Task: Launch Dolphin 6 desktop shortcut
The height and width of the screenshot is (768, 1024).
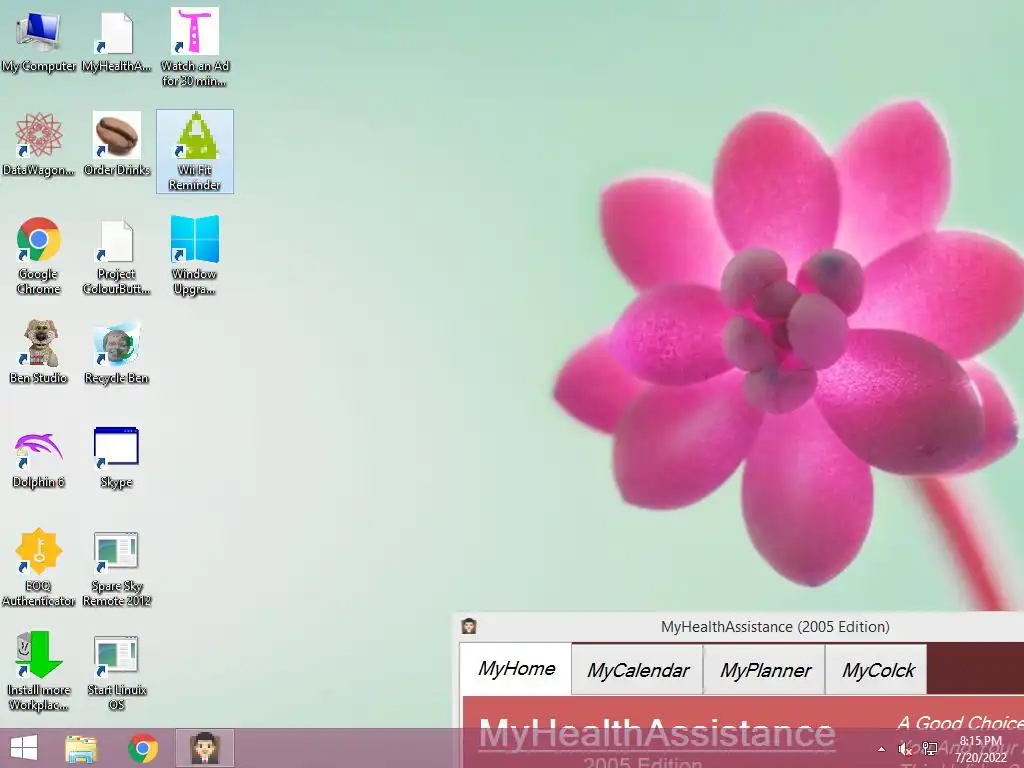Action: pos(39,457)
